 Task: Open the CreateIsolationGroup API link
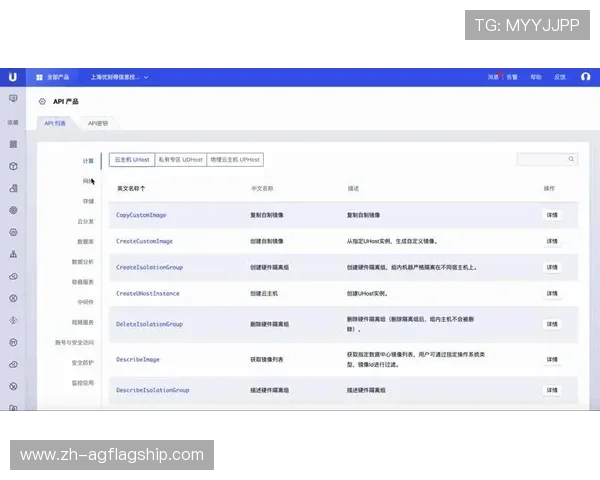(149, 267)
